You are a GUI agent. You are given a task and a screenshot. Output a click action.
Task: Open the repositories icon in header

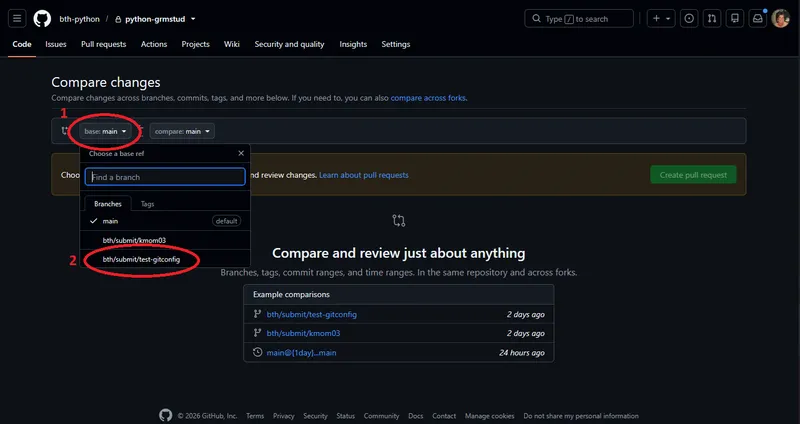pyautogui.click(x=735, y=19)
